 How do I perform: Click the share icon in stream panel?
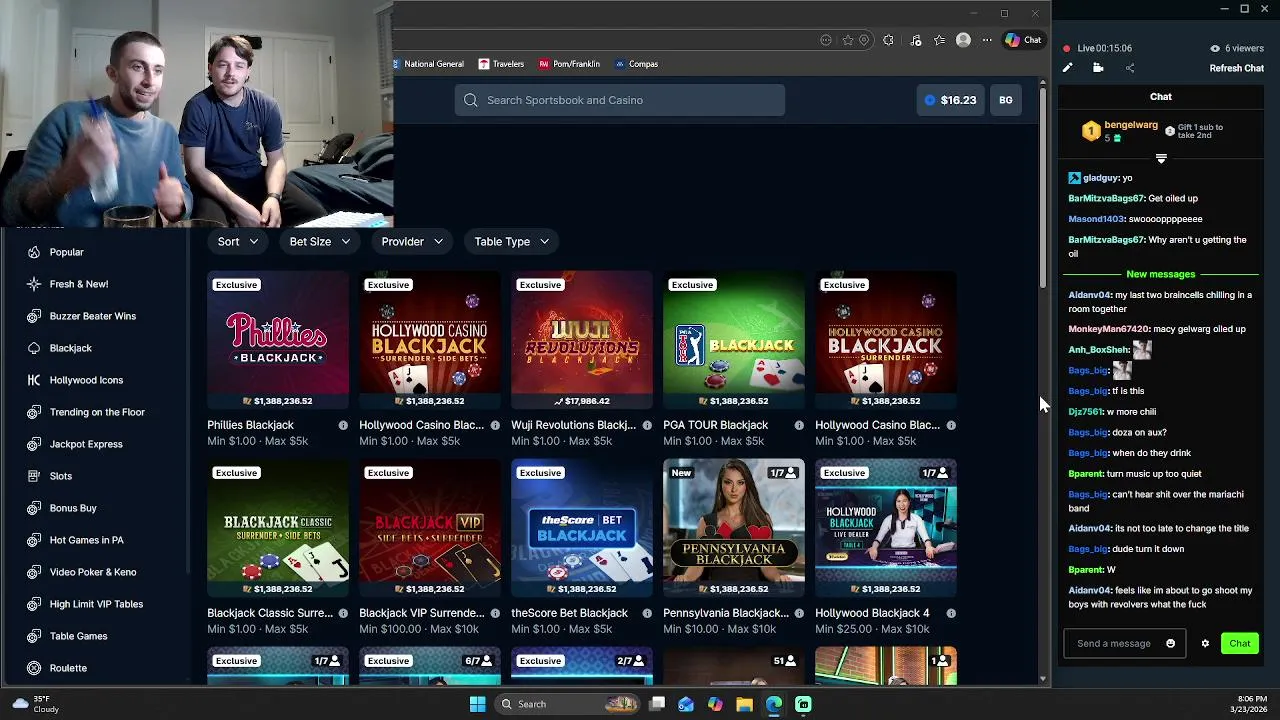1130,68
